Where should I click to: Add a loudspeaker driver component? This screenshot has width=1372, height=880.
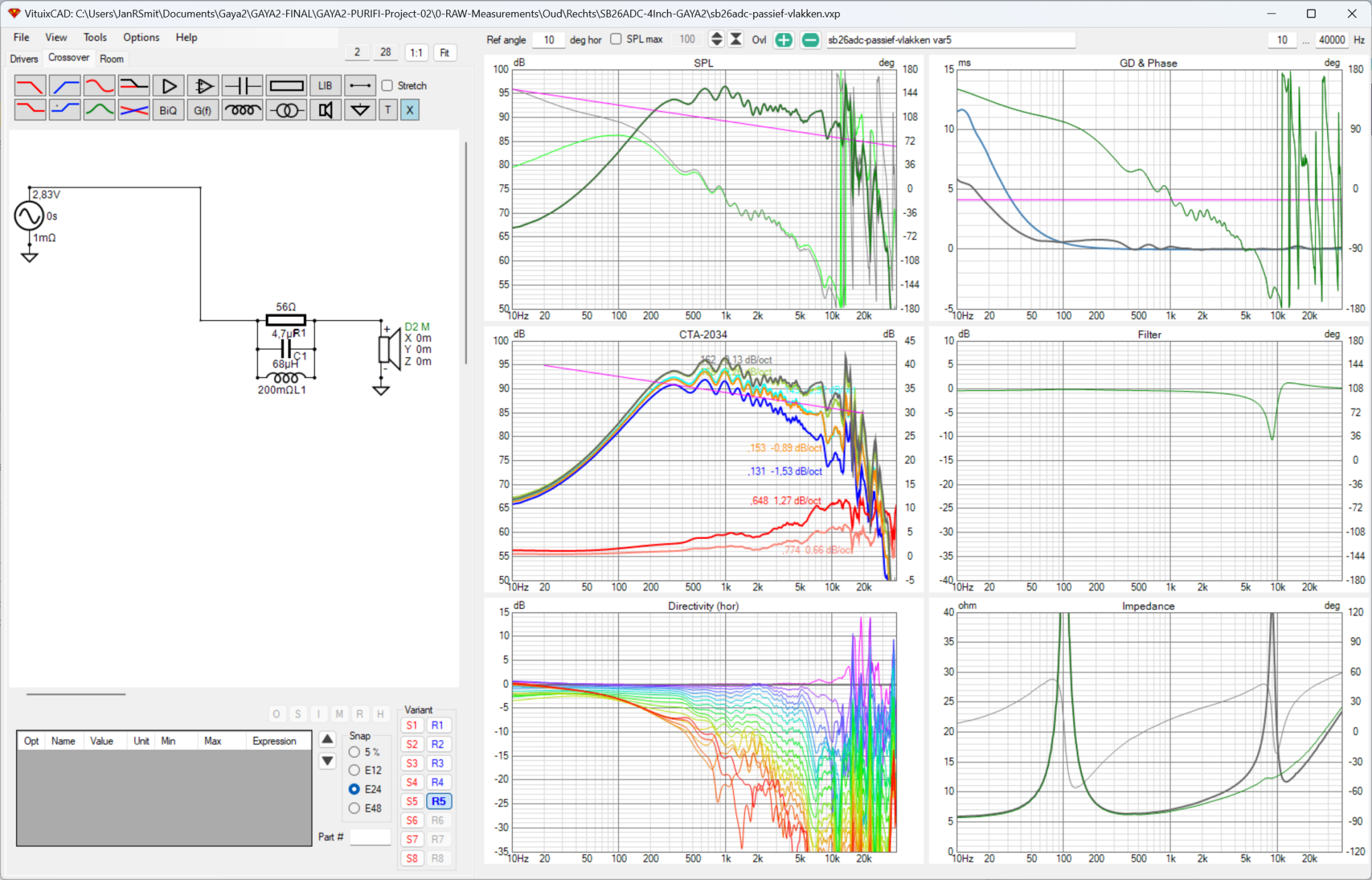(x=326, y=110)
